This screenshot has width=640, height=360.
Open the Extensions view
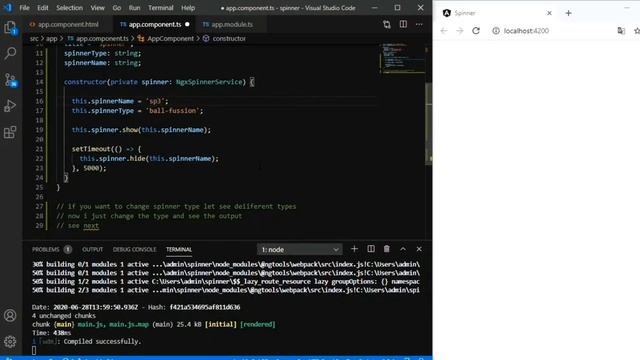point(10,132)
